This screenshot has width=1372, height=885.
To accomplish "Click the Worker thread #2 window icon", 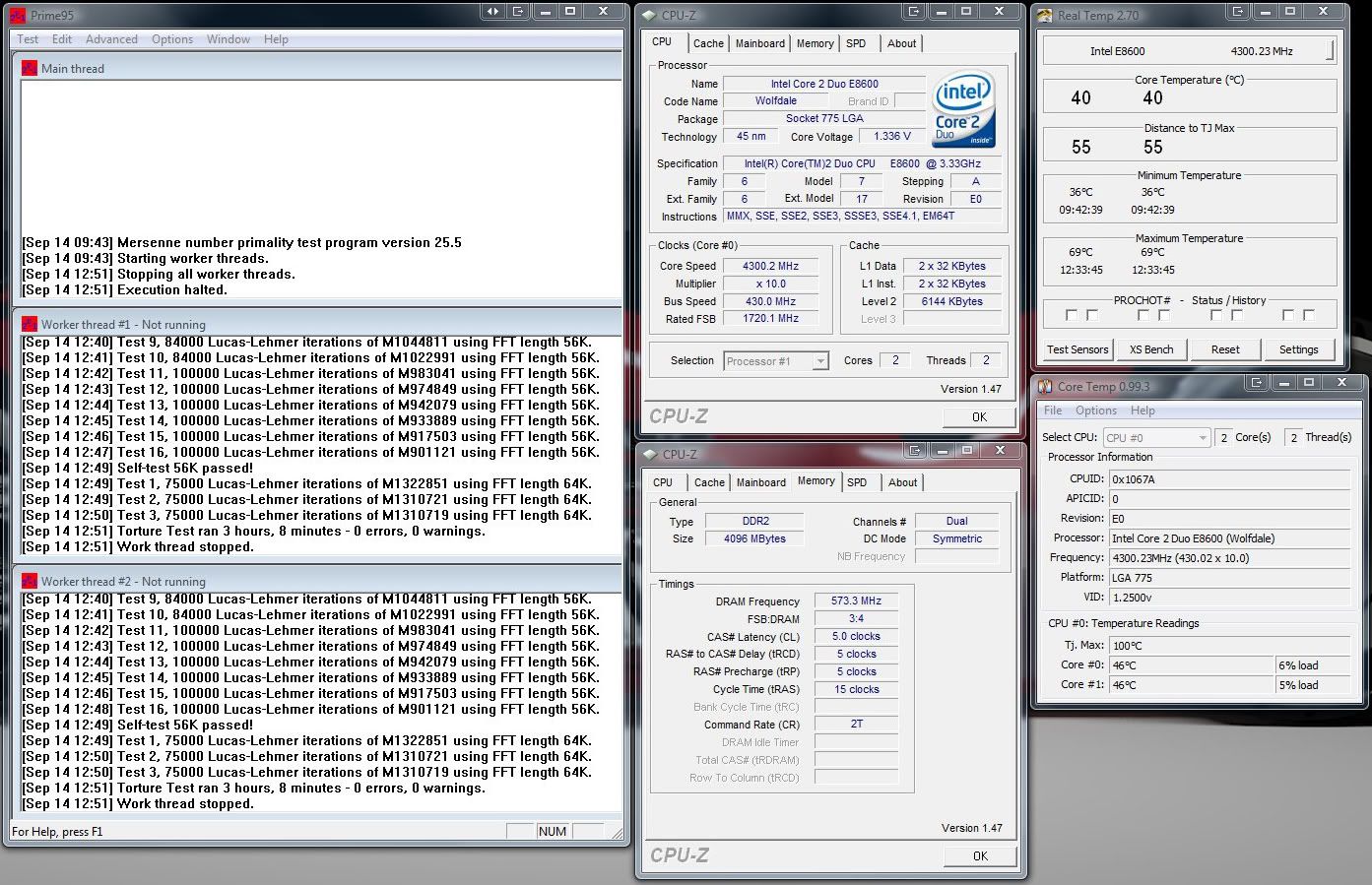I will [x=30, y=581].
